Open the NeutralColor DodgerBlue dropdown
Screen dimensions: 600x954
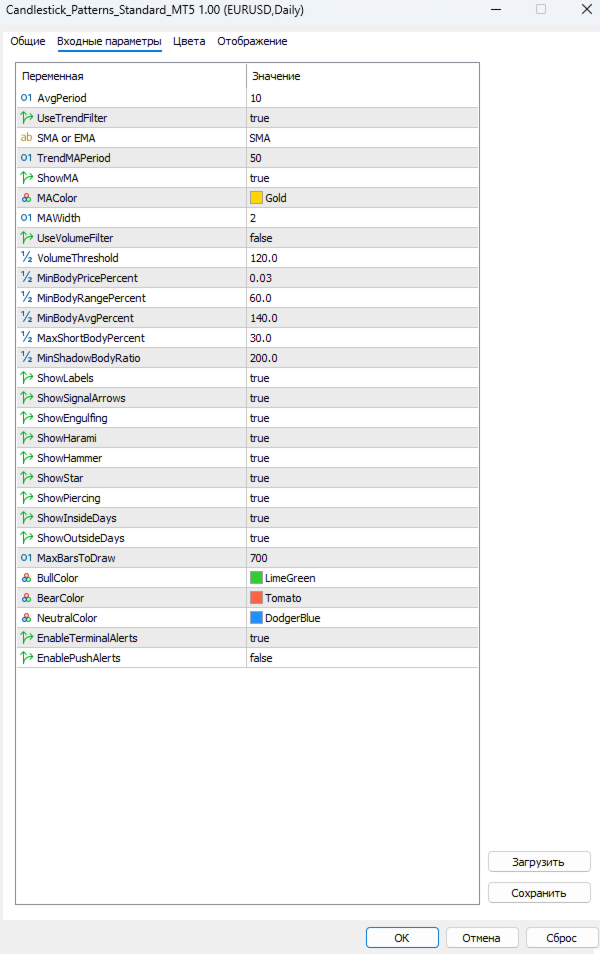pyautogui.click(x=362, y=618)
